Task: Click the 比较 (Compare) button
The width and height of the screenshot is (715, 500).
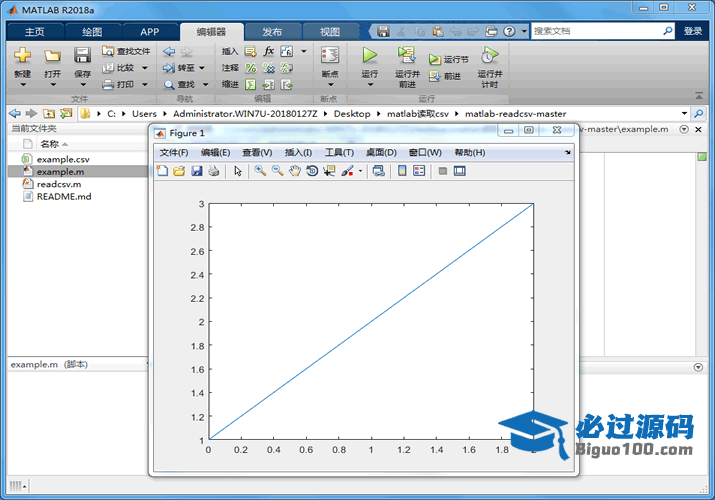Action: point(119,68)
